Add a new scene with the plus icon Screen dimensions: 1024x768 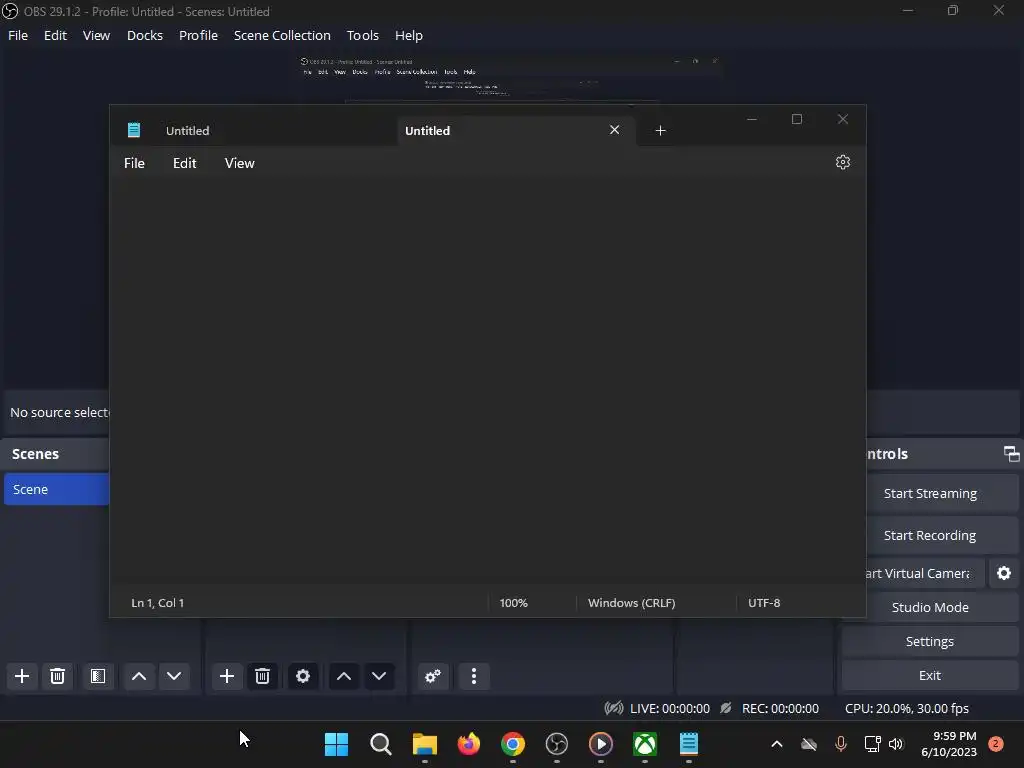22,676
